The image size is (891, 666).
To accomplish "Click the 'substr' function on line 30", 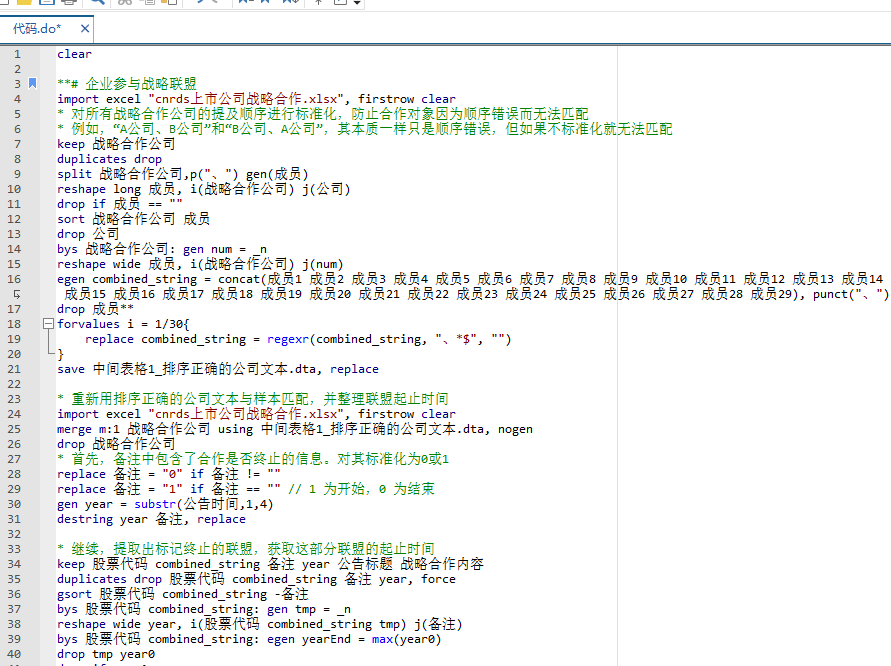I will click(x=155, y=504).
